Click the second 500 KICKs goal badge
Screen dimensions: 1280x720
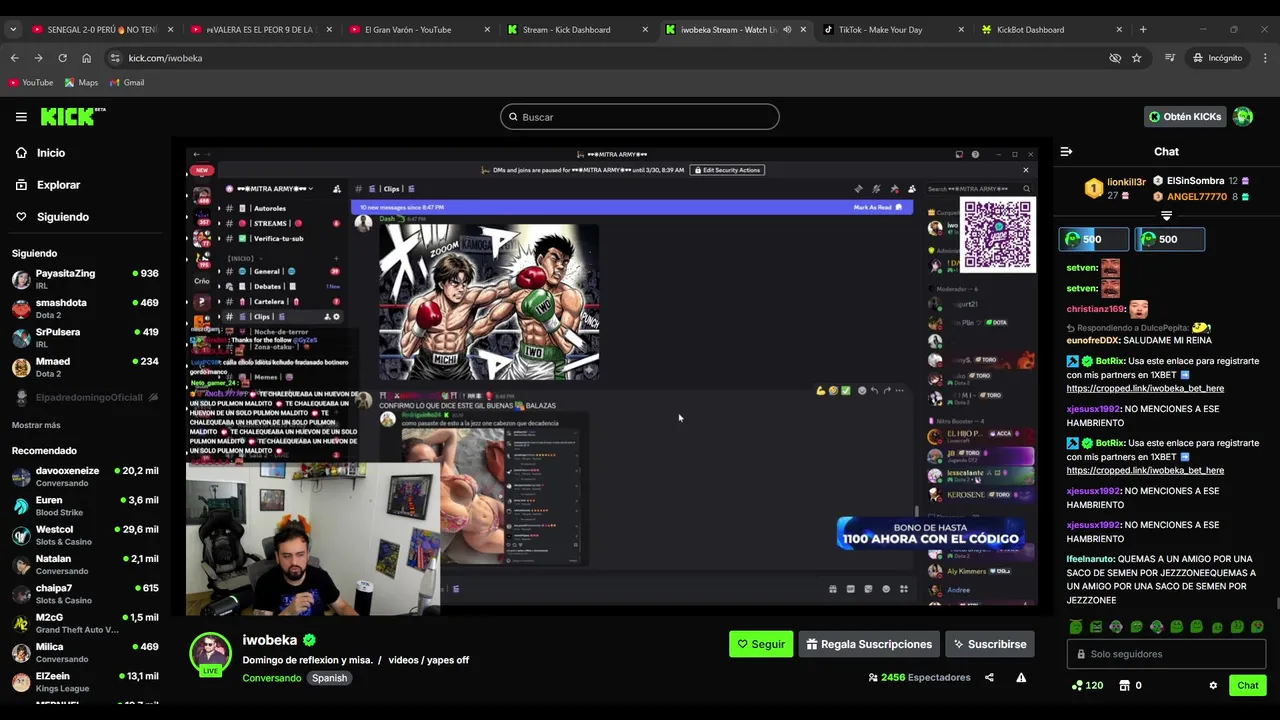pyautogui.click(x=1170, y=239)
